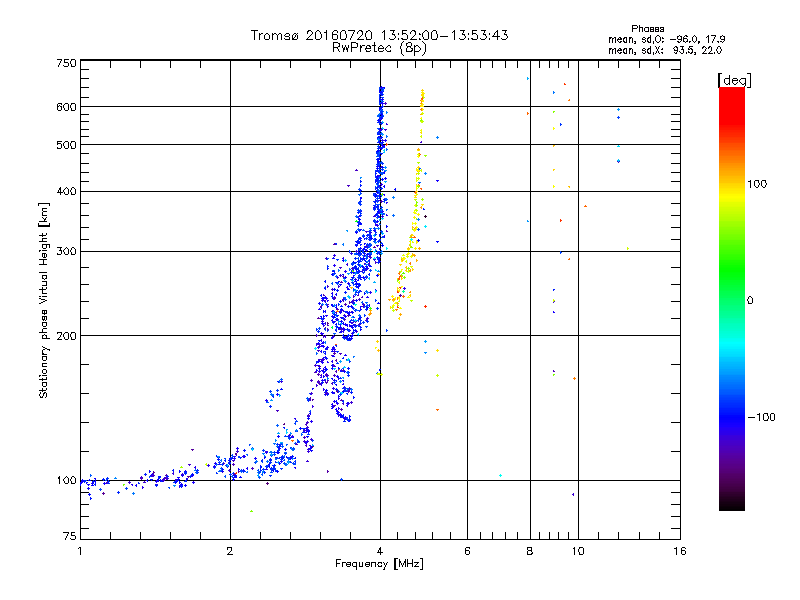Click the y-axis tick label '400'
800x600 pixels.
[66, 191]
